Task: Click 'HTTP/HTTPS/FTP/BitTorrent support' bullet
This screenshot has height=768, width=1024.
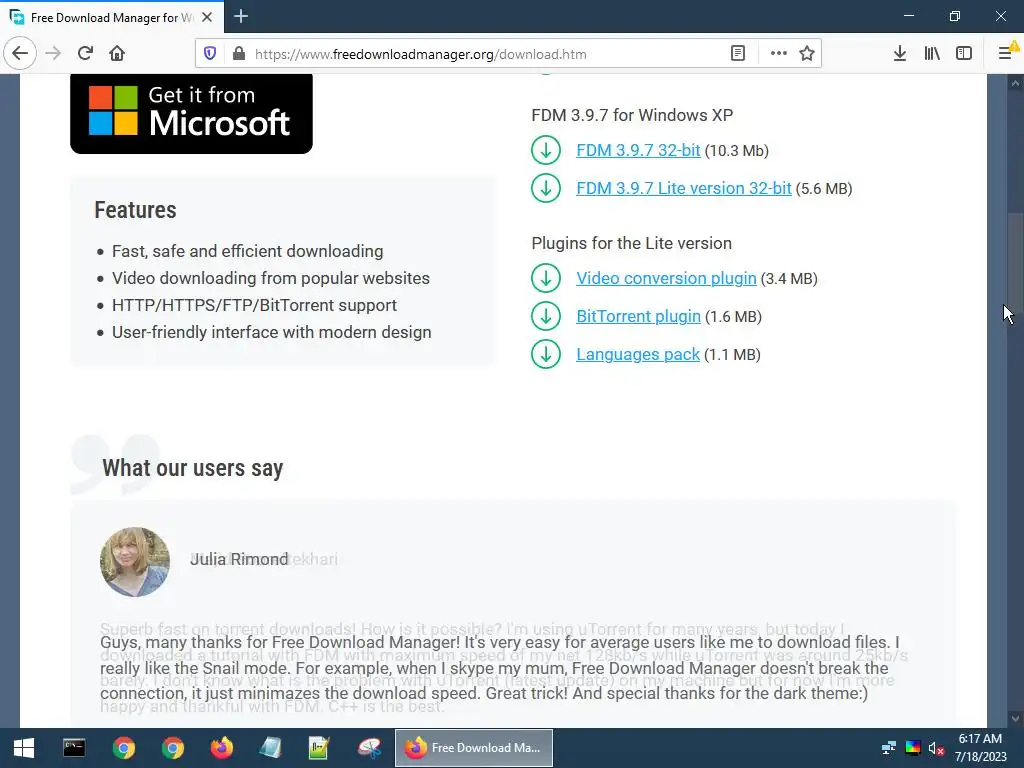Action: (254, 305)
